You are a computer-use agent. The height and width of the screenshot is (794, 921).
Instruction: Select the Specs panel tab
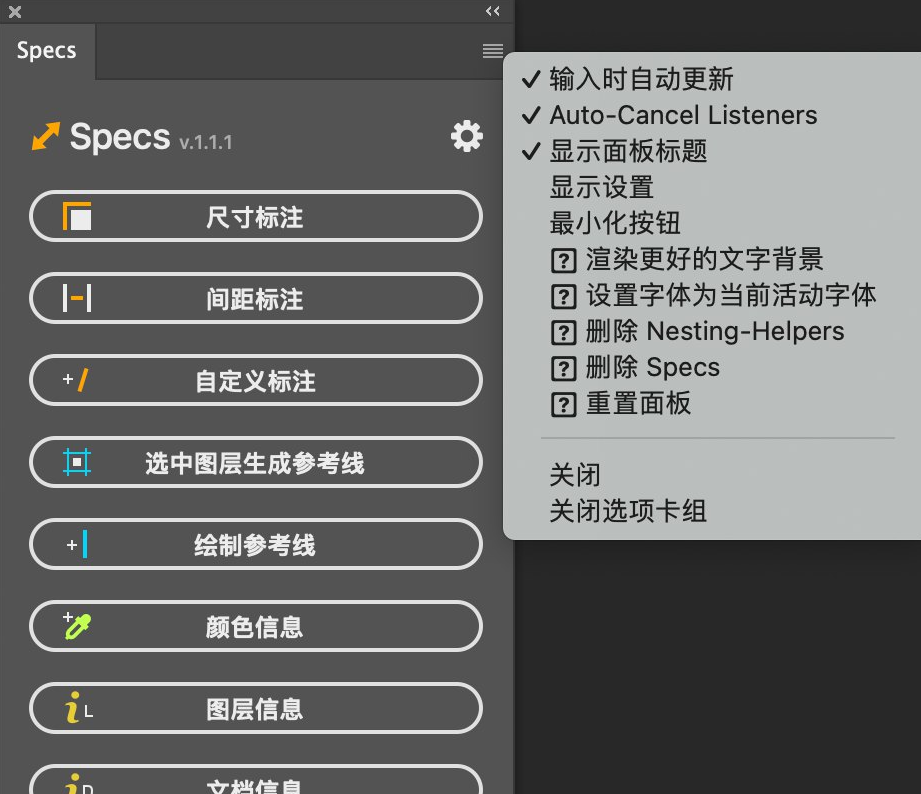click(47, 51)
